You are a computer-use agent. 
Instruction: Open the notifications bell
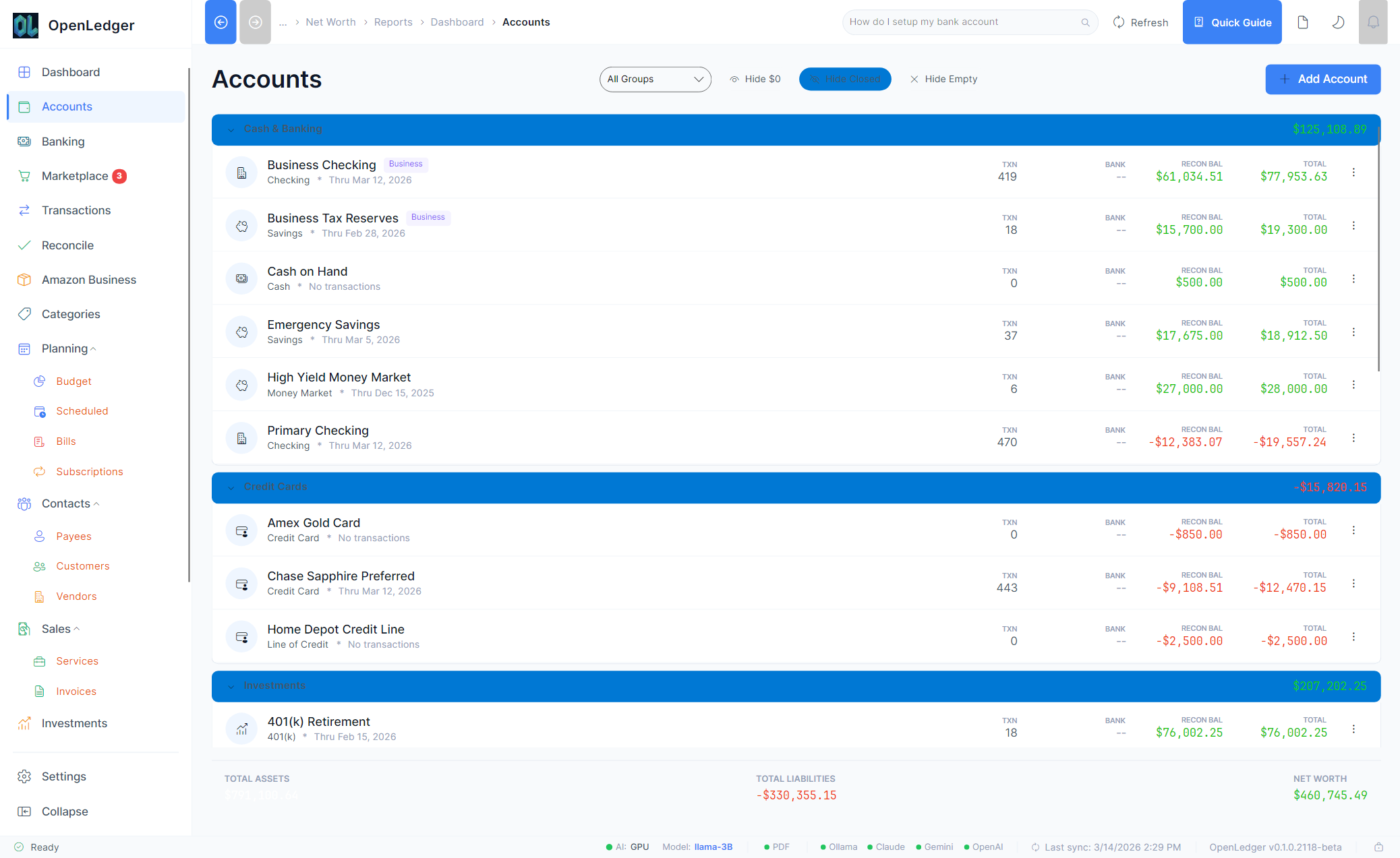click(1373, 22)
